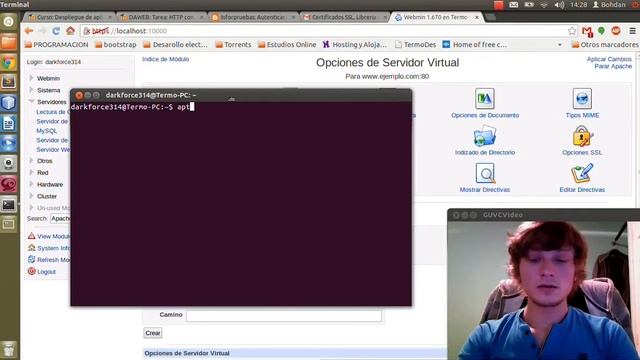This screenshot has width=640, height=360.
Task: Open Chrome launcher icon in dock
Action: click(x=9, y=62)
